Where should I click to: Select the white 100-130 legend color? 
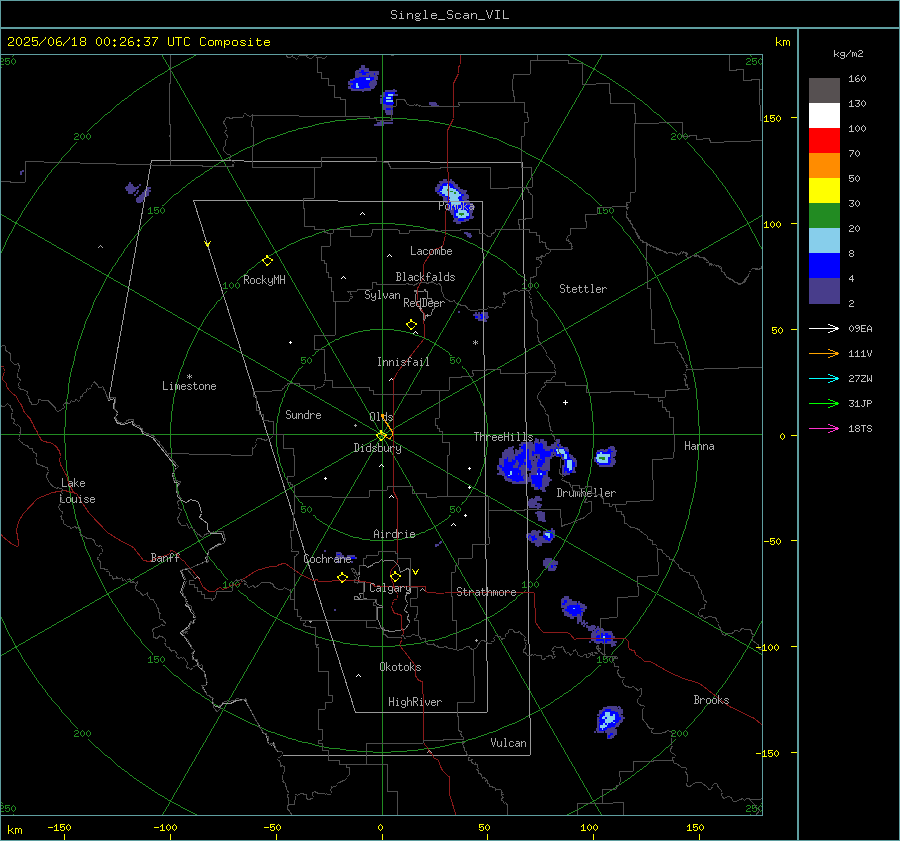(824, 116)
